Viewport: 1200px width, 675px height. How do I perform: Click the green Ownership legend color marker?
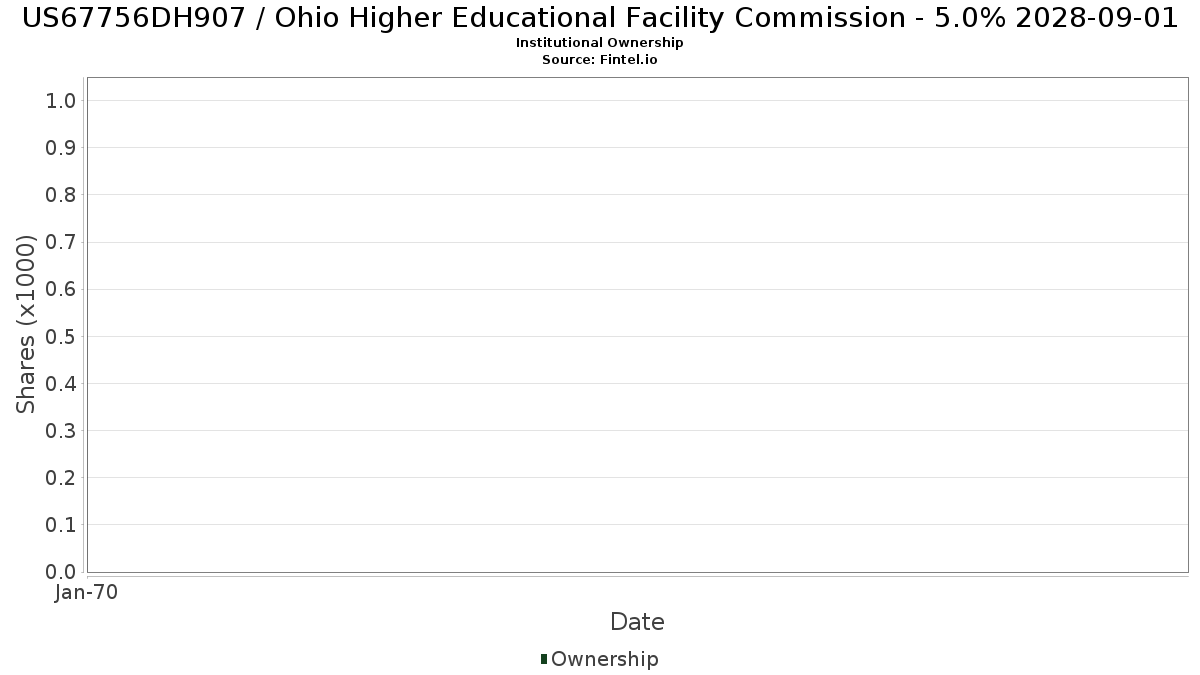point(544,659)
